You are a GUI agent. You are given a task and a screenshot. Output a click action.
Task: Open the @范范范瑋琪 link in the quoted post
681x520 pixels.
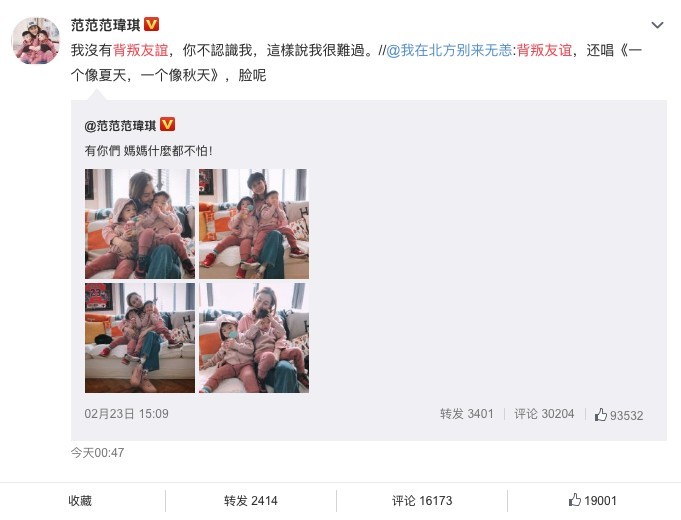click(120, 126)
